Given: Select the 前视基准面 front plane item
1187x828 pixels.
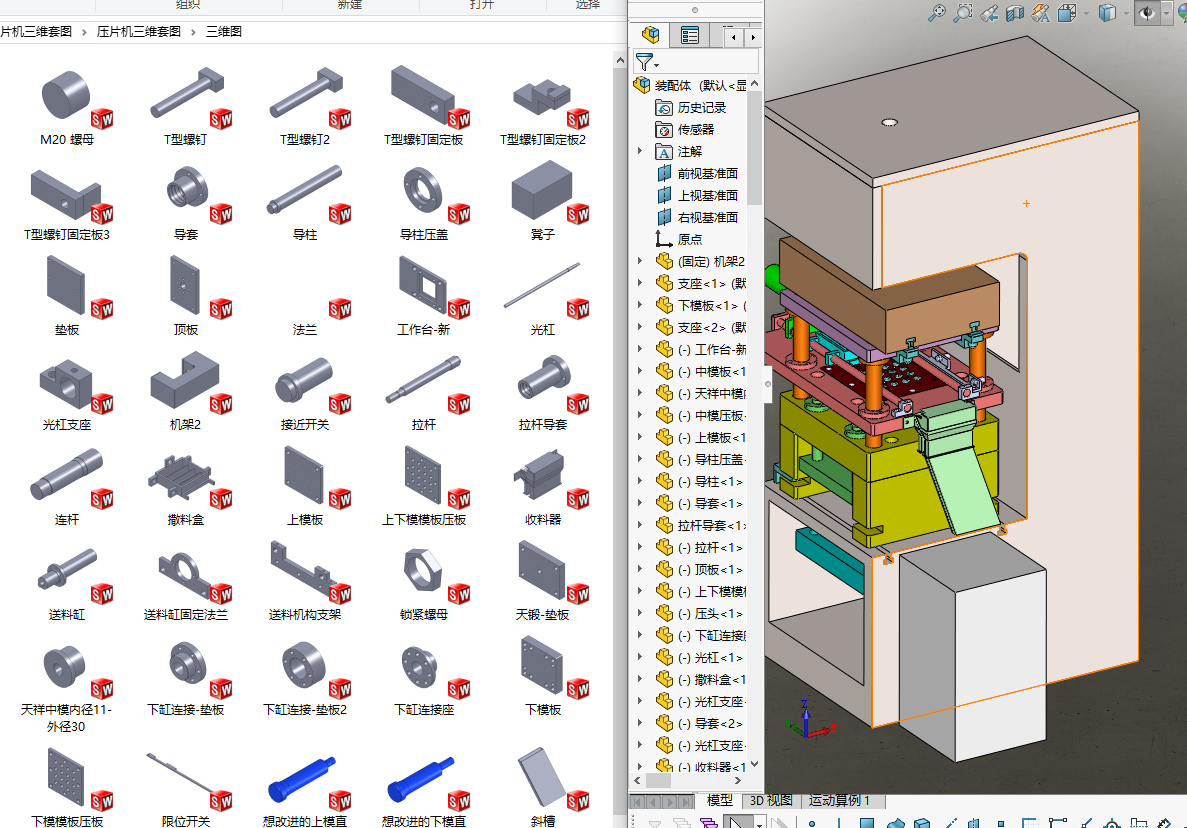Looking at the screenshot, I should click(x=707, y=173).
